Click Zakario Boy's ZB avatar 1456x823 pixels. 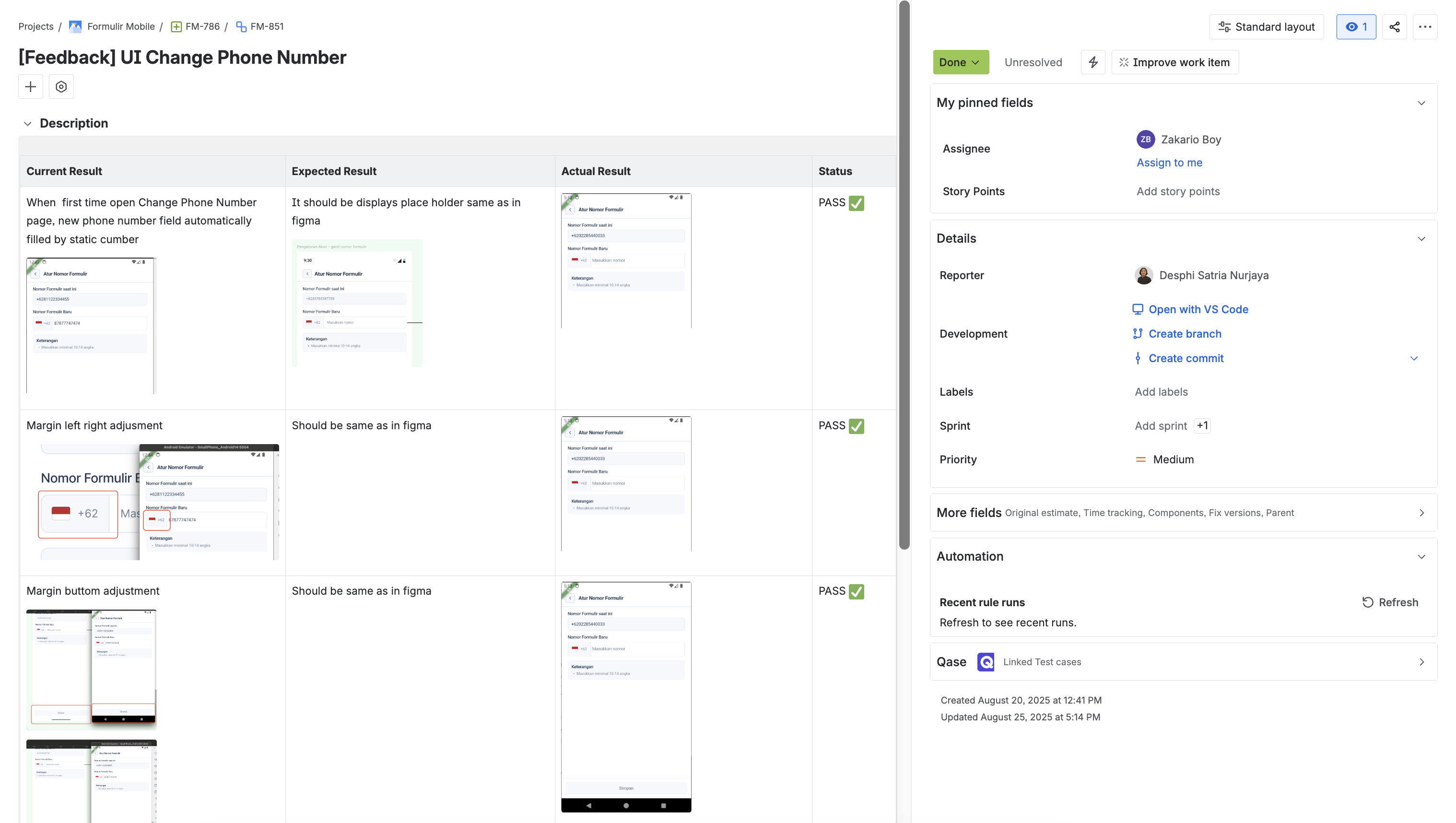tap(1146, 139)
